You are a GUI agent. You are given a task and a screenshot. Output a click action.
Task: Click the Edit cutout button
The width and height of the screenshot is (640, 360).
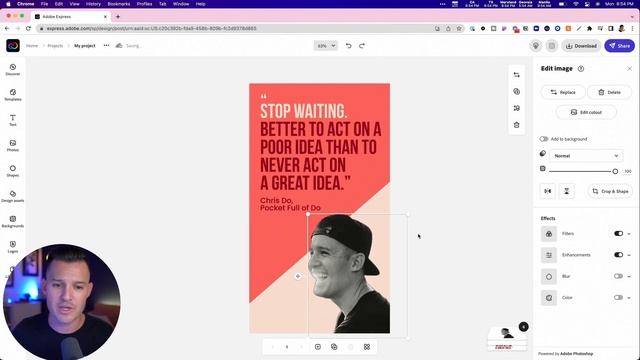[x=586, y=112]
